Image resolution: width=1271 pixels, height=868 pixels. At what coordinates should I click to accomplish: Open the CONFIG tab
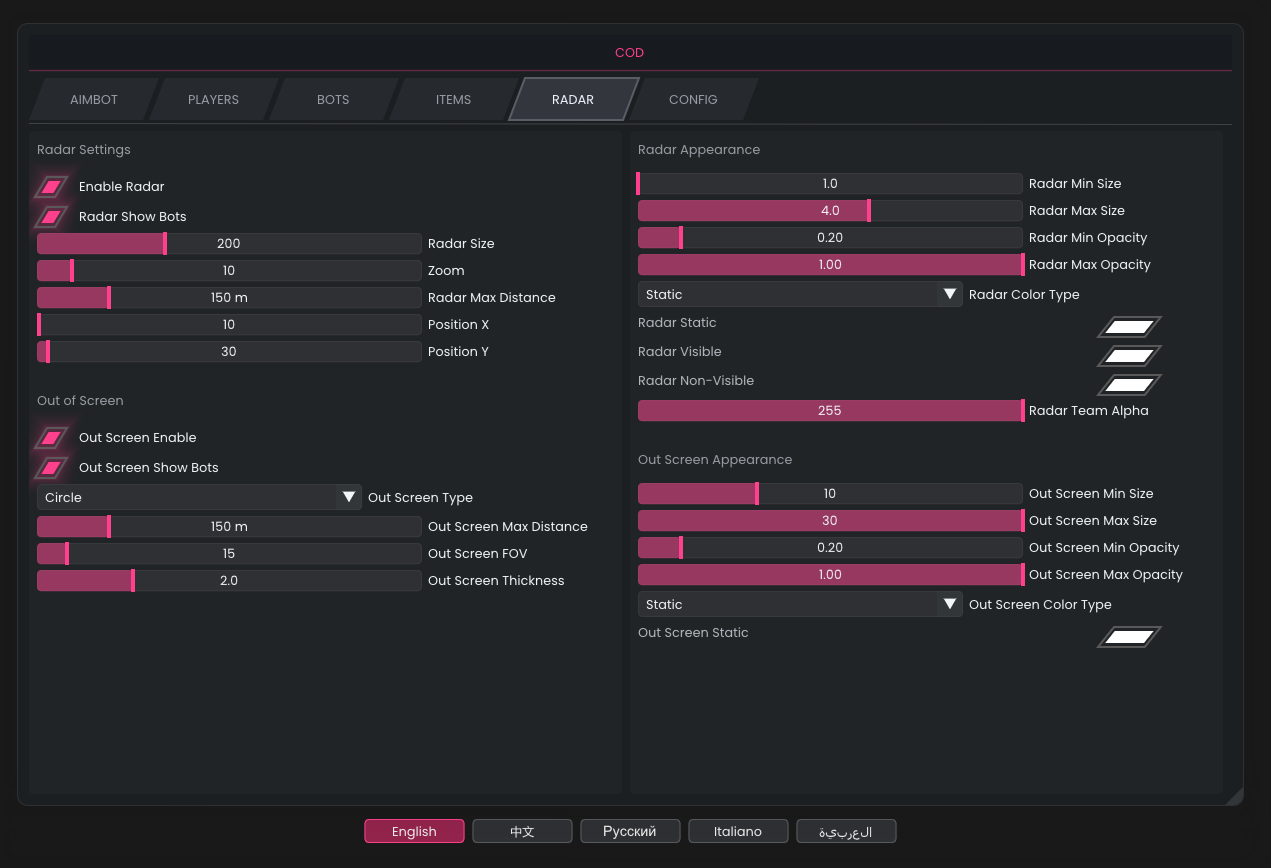(693, 100)
